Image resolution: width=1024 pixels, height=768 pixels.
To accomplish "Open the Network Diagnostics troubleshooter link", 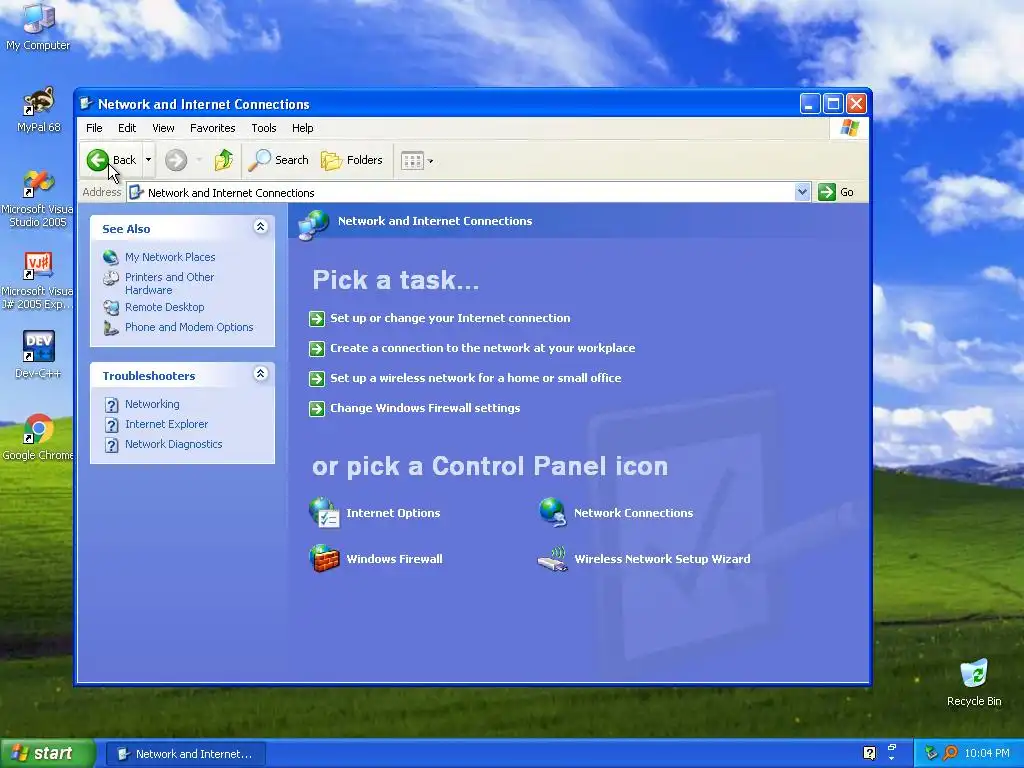I will 174,444.
